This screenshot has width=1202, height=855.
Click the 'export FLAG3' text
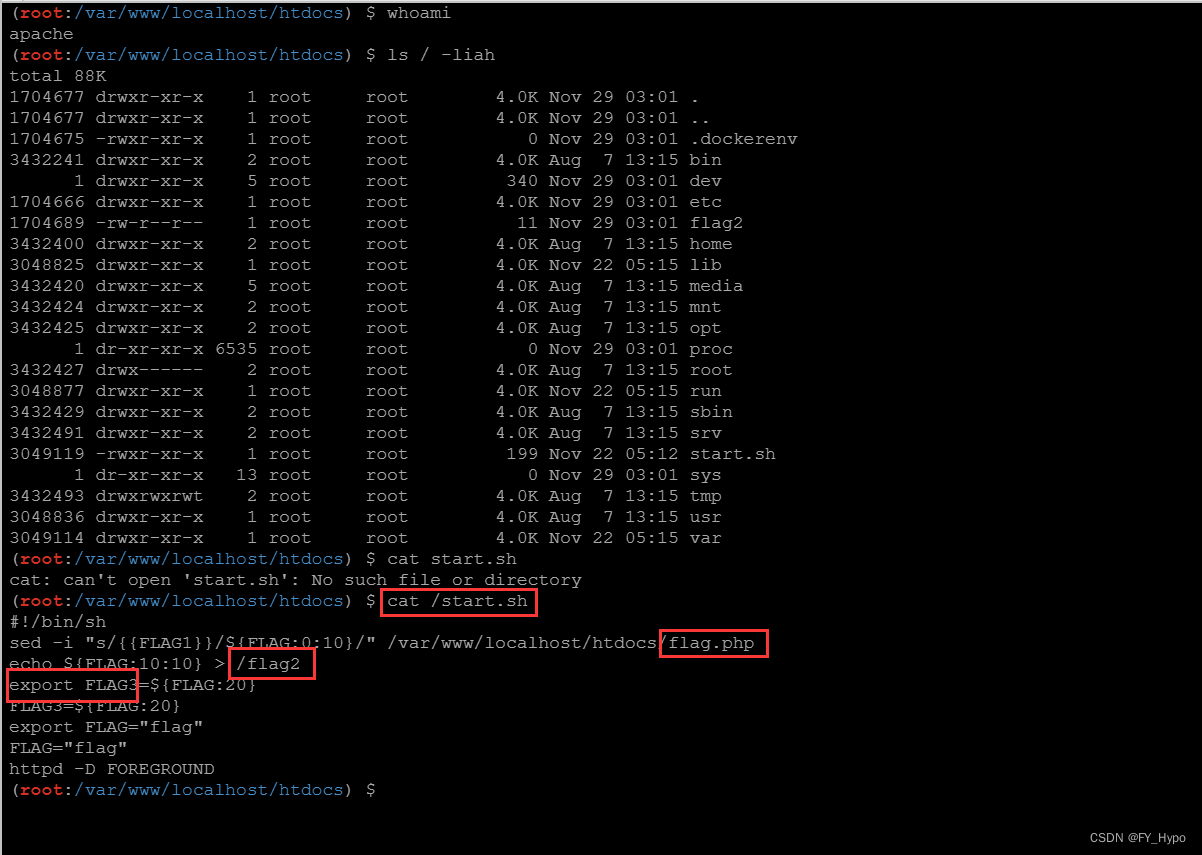coord(73,685)
